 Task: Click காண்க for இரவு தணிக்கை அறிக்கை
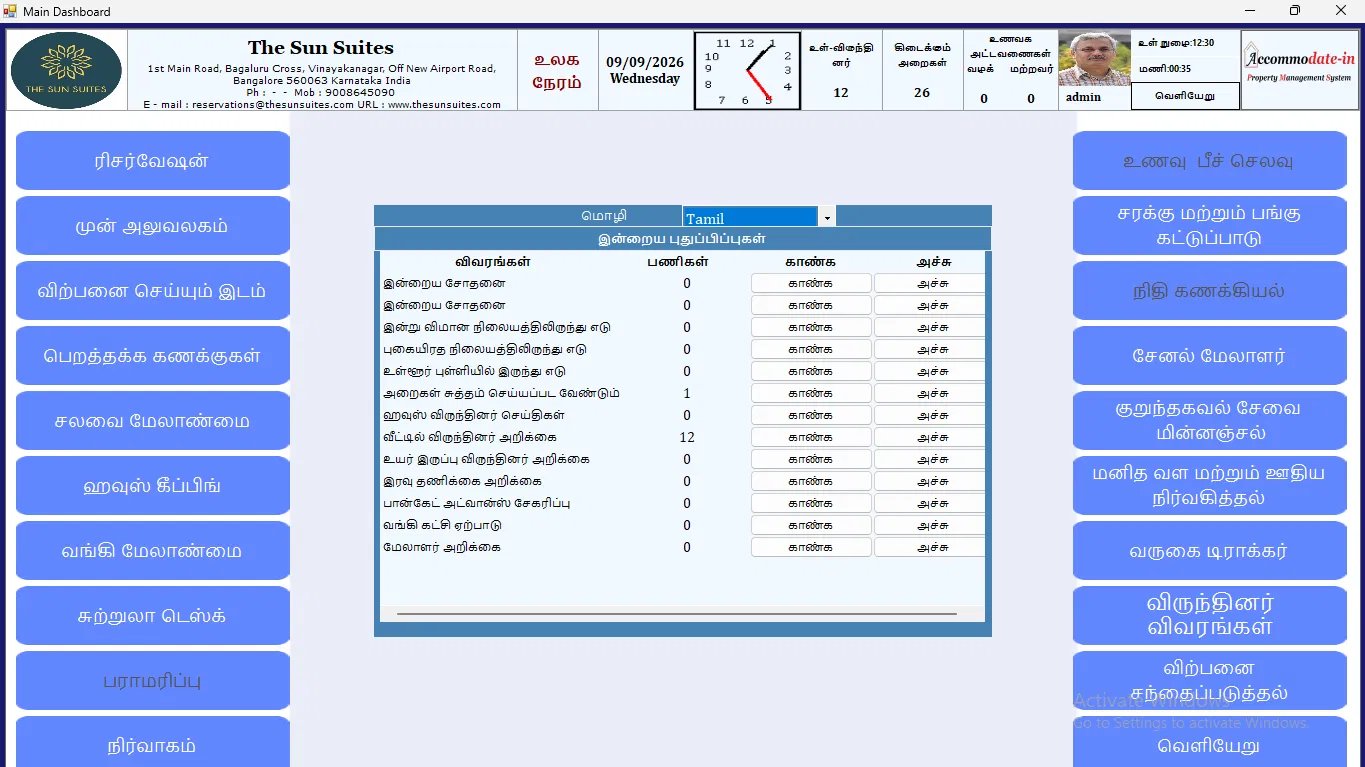point(811,481)
